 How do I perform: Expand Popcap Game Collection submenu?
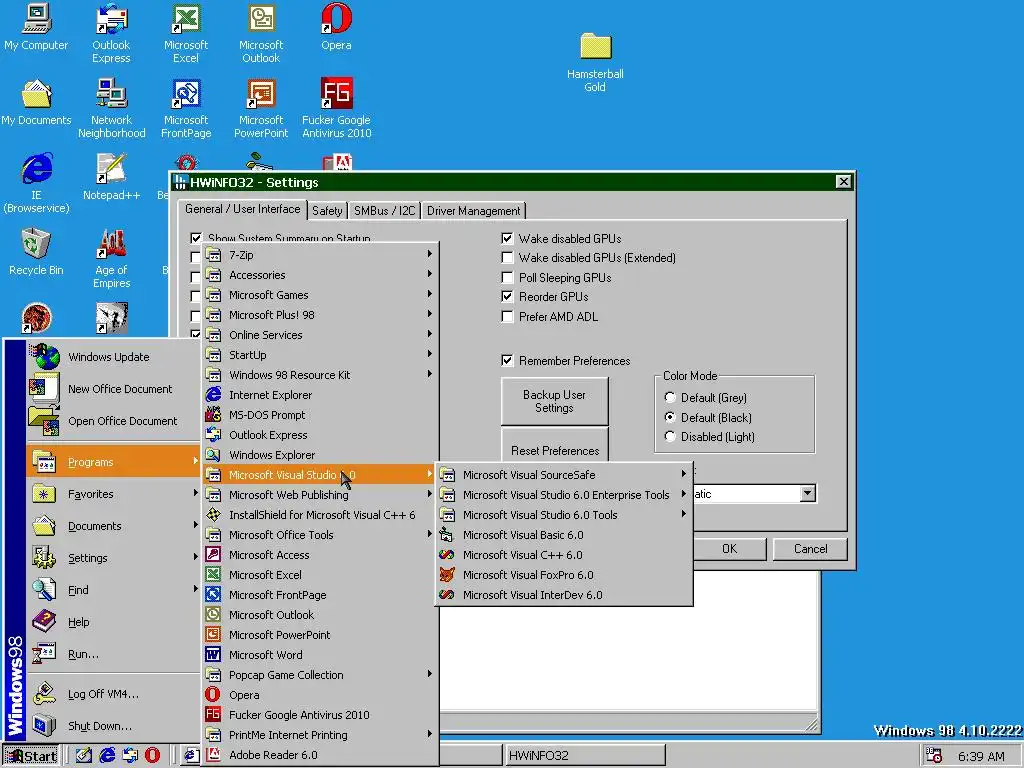point(320,675)
